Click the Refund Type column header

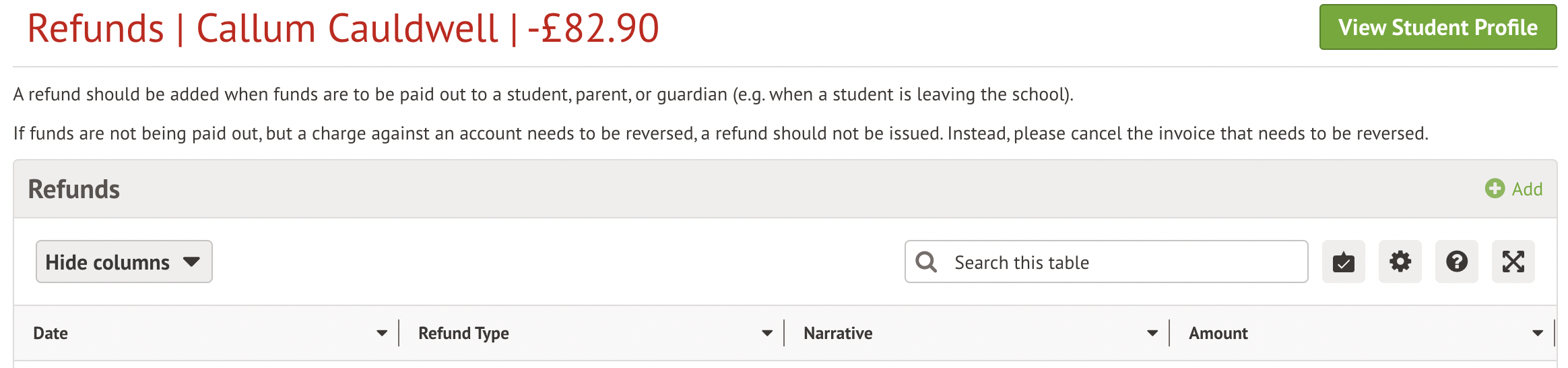[x=463, y=334]
